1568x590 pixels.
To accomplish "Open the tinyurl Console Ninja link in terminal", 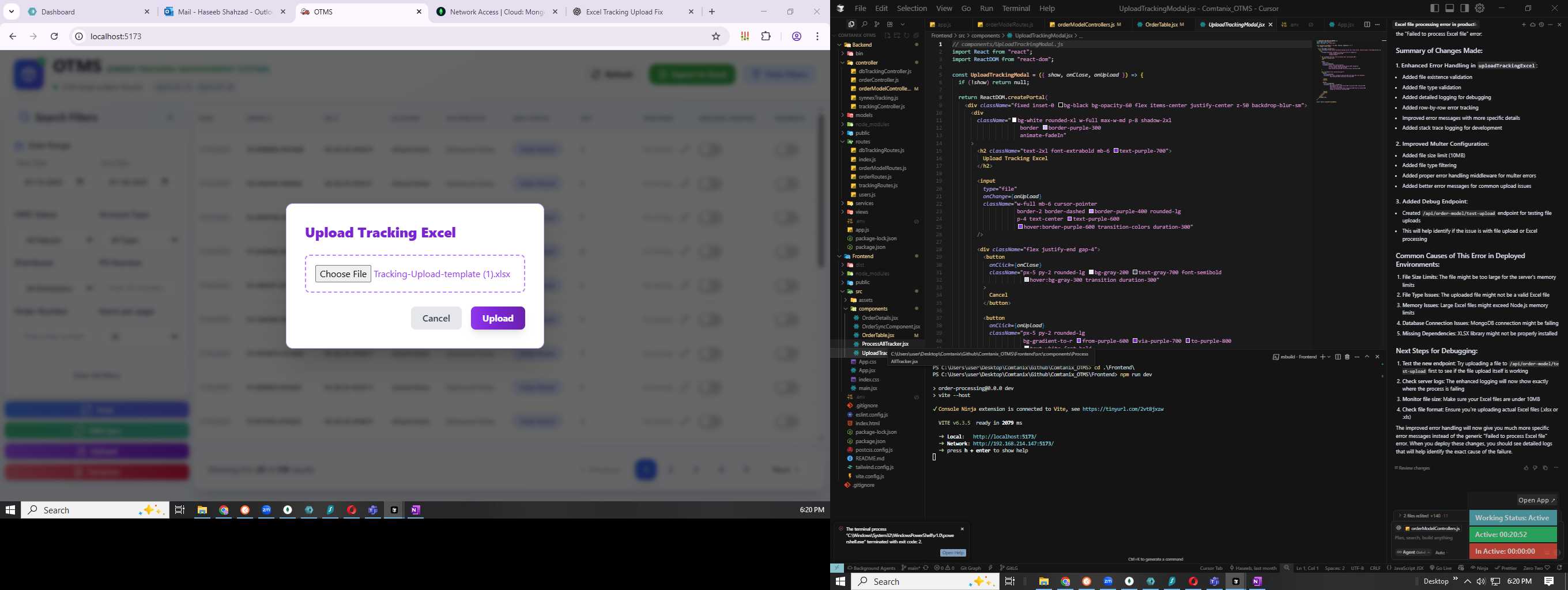I will [x=1123, y=409].
